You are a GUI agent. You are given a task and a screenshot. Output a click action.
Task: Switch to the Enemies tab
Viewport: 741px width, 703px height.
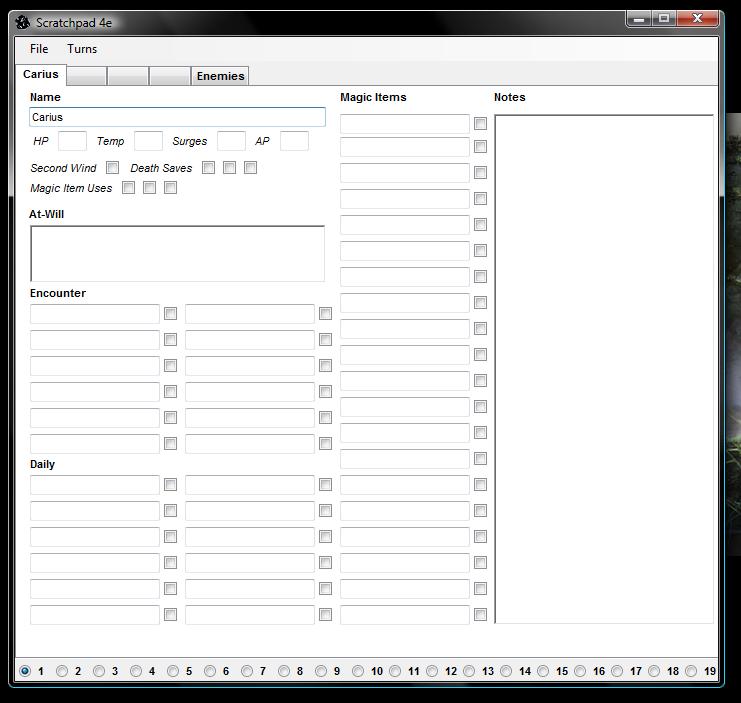click(220, 76)
